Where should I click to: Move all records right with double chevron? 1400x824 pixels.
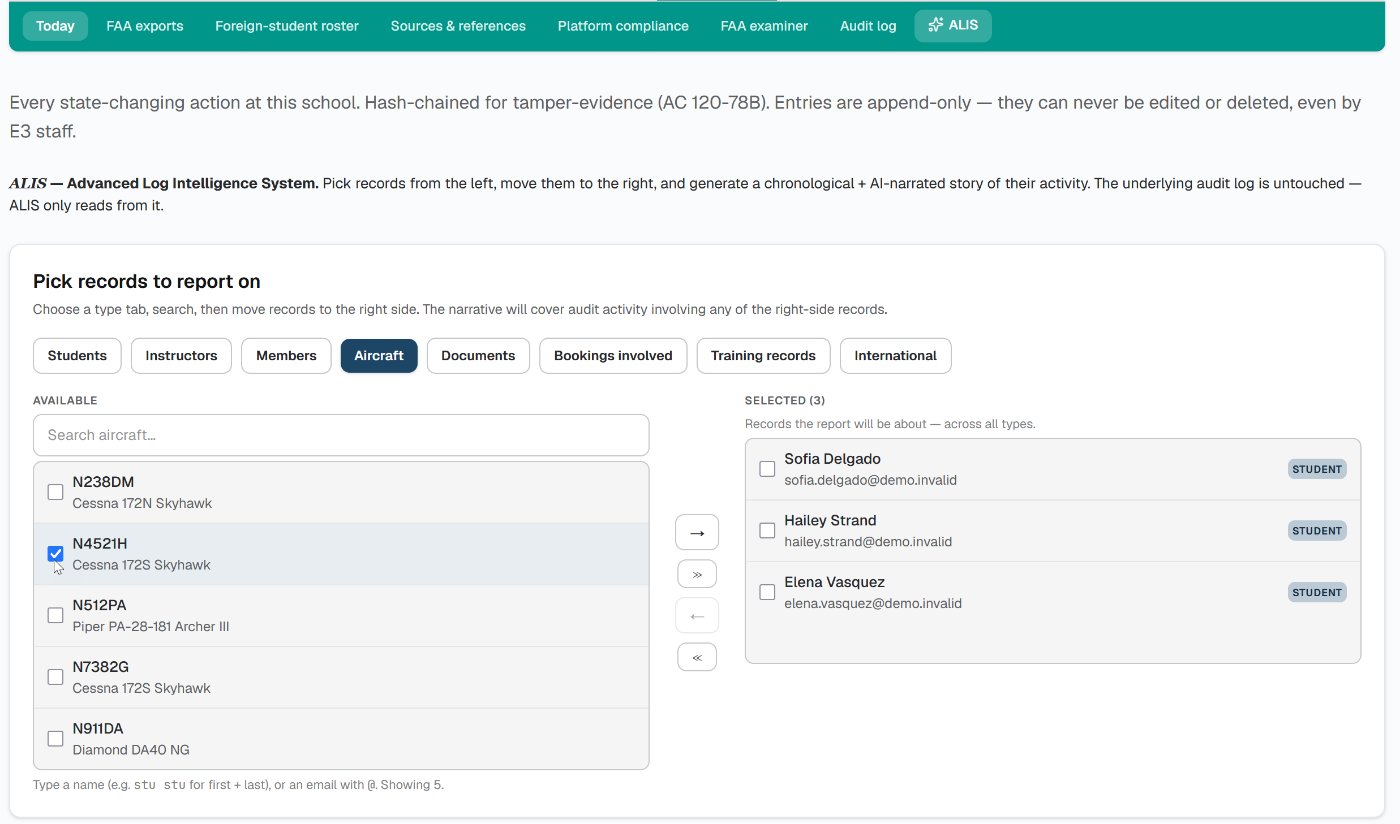[x=697, y=574]
